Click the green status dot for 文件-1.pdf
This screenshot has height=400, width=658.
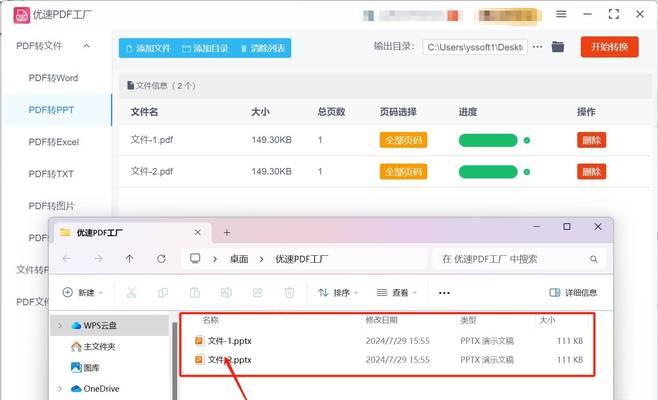[527, 140]
